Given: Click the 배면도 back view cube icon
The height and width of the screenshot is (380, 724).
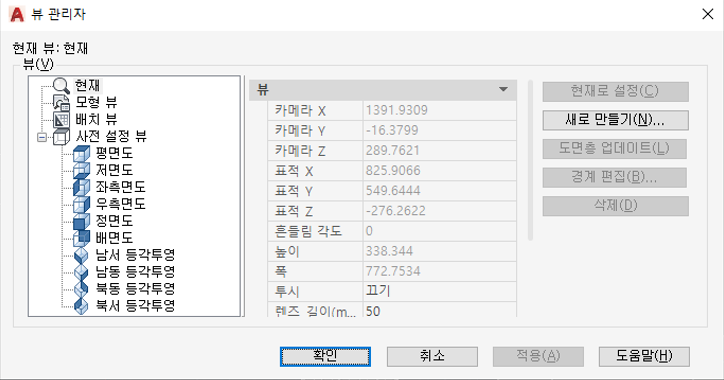Looking at the screenshot, I should pyautogui.click(x=81, y=238).
